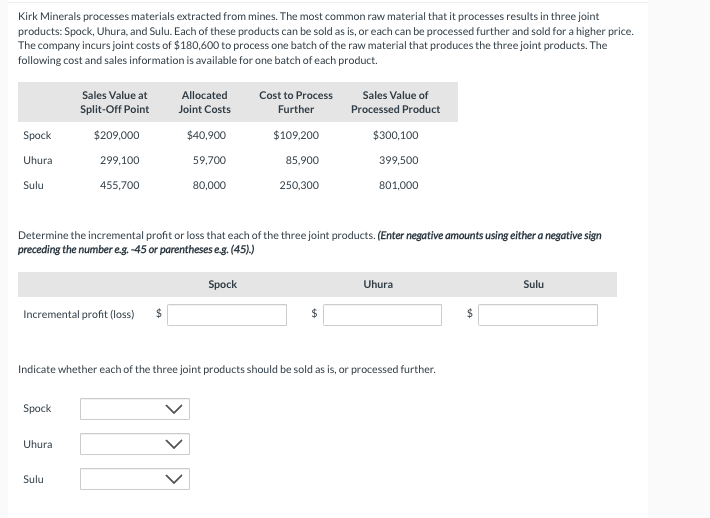Click the Sales Value at Split-Off Point header
This screenshot has width=710, height=518.
115,102
